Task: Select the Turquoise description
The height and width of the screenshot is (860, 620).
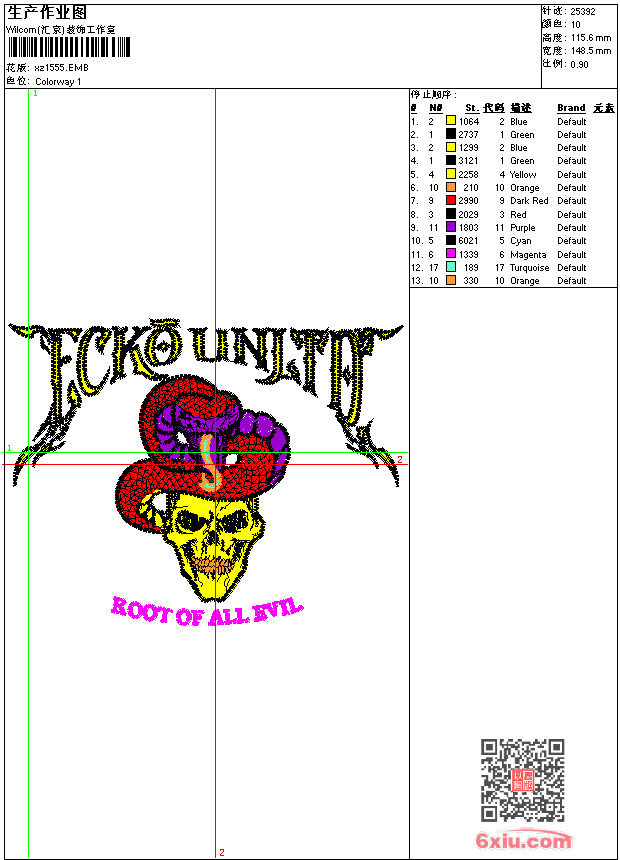Action: pos(529,268)
